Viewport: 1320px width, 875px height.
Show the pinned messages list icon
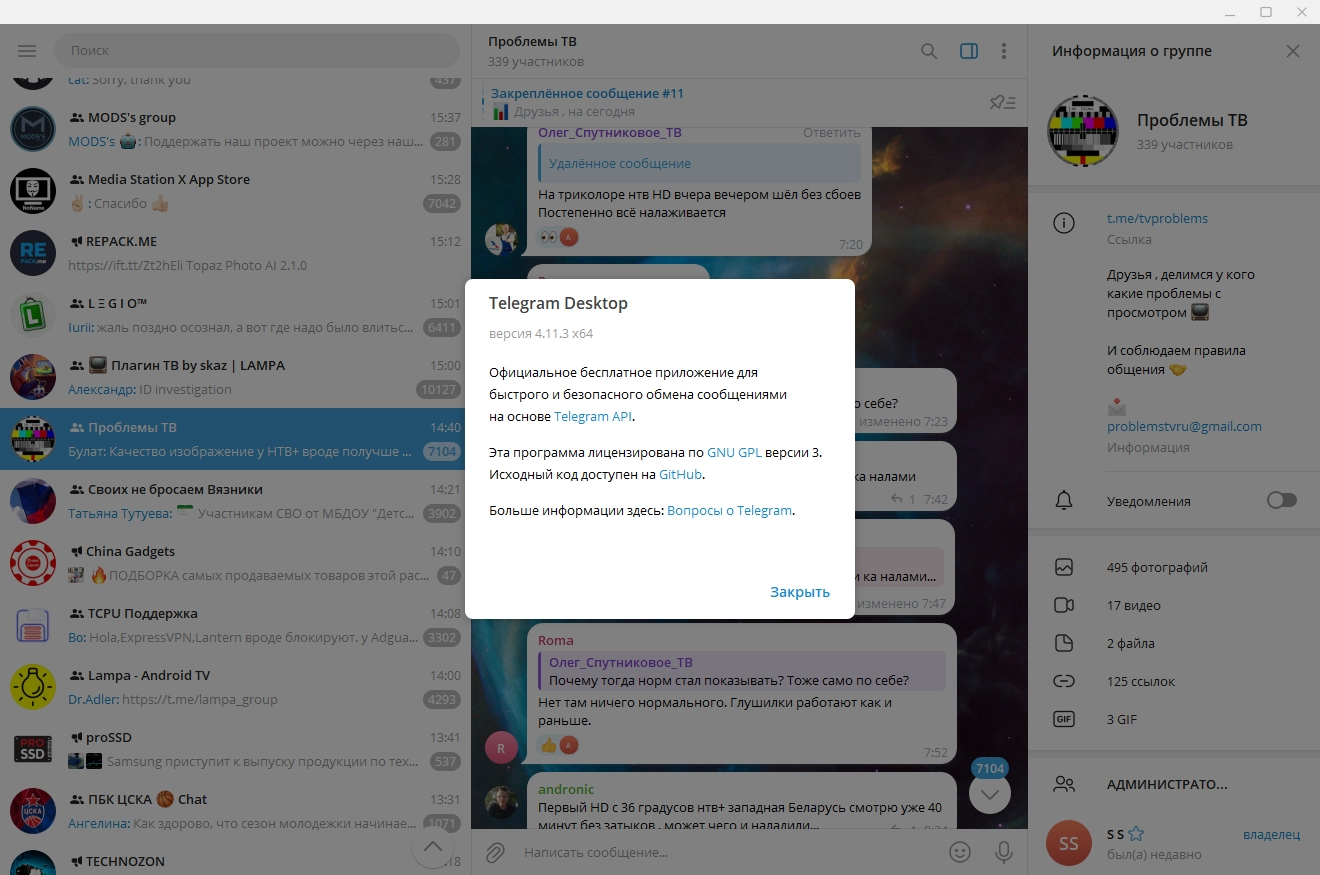coord(1002,102)
